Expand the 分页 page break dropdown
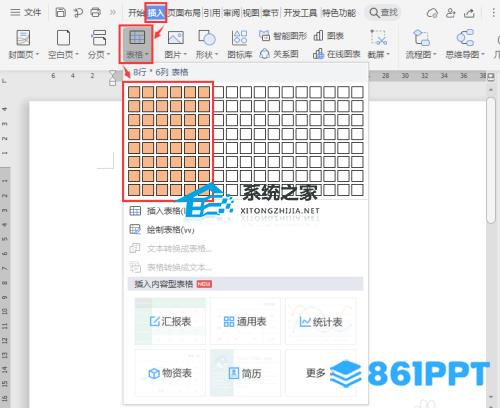Image resolution: width=500 pixels, height=408 pixels. (109, 54)
